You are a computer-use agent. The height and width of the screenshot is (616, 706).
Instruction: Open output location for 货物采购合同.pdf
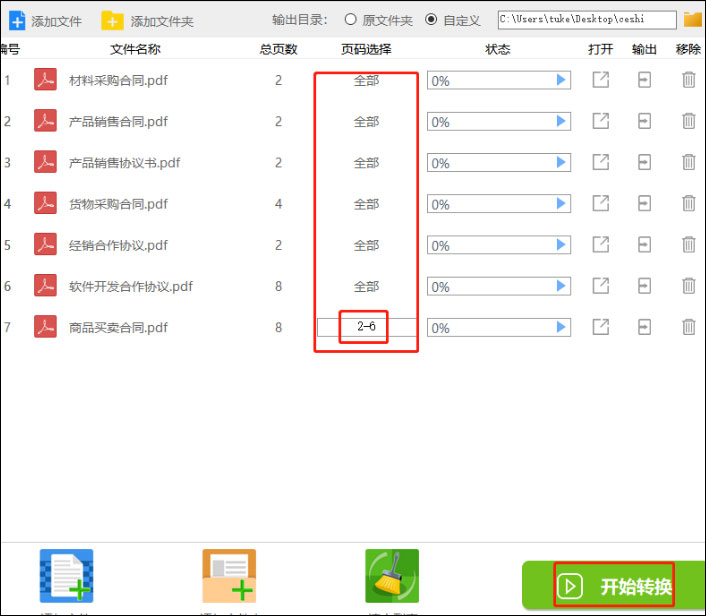[644, 204]
